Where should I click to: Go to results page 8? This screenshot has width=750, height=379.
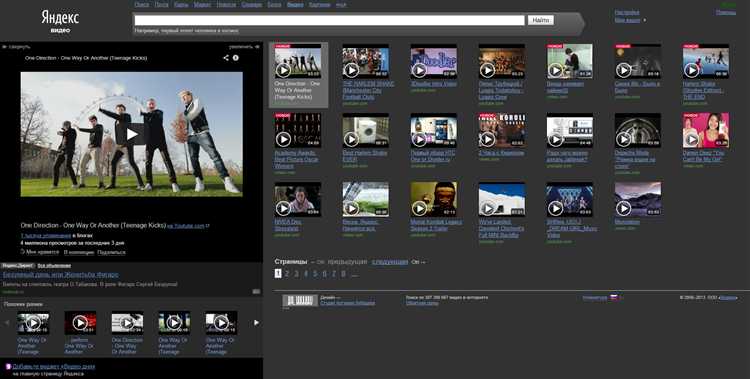coord(343,274)
